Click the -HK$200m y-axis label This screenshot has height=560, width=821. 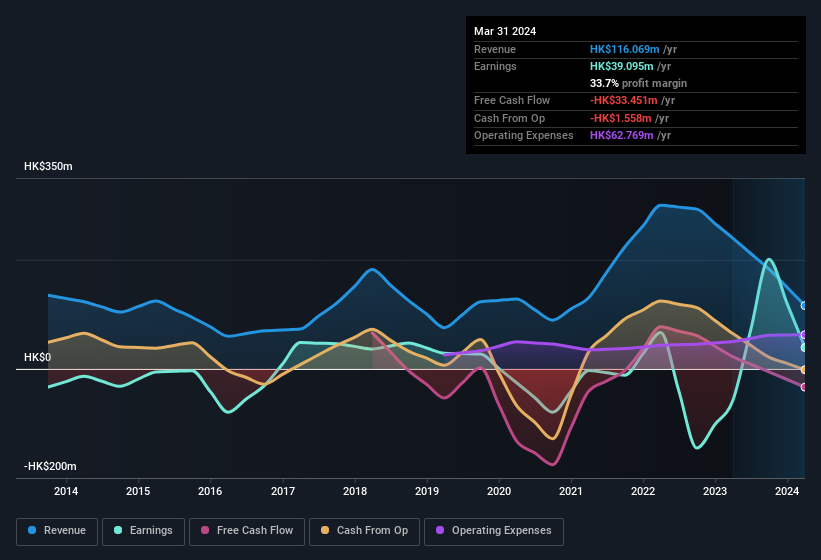tap(50, 467)
